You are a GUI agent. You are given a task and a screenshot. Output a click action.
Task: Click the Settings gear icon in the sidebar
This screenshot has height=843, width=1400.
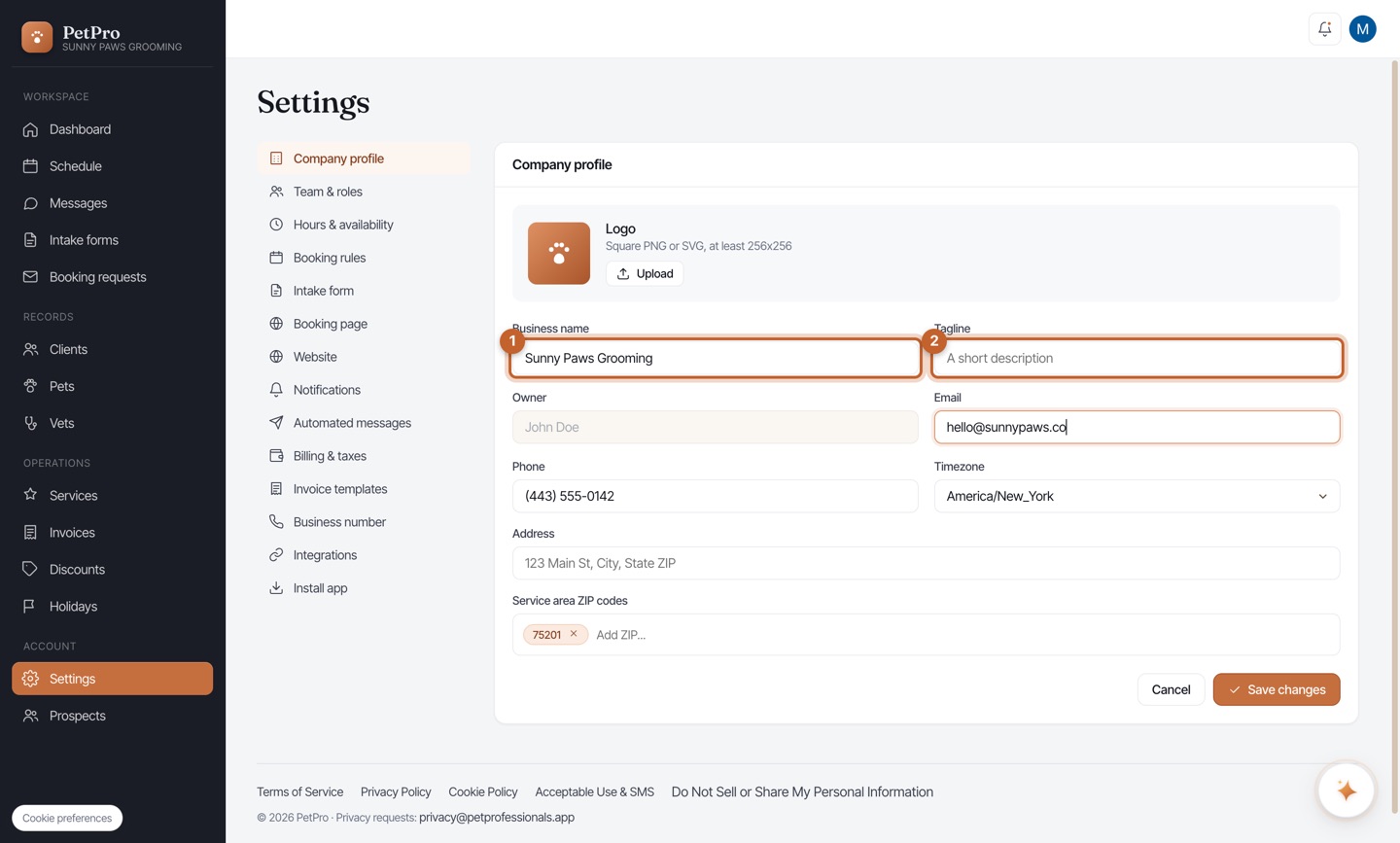point(30,679)
